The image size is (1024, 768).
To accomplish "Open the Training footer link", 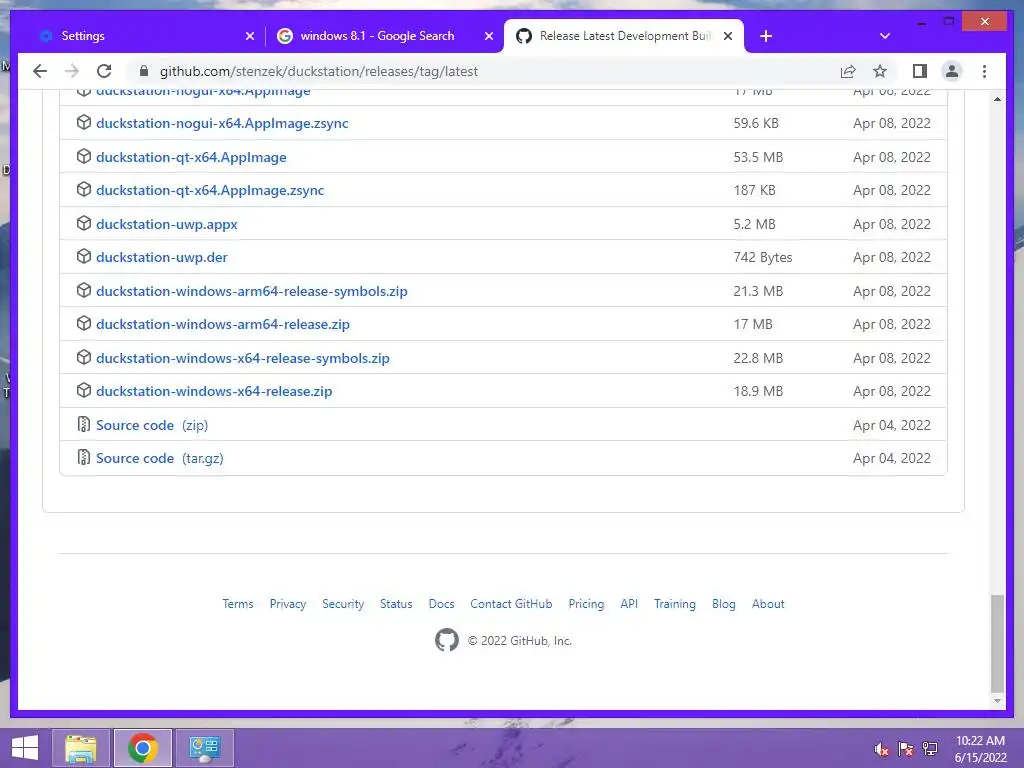I will point(675,604).
